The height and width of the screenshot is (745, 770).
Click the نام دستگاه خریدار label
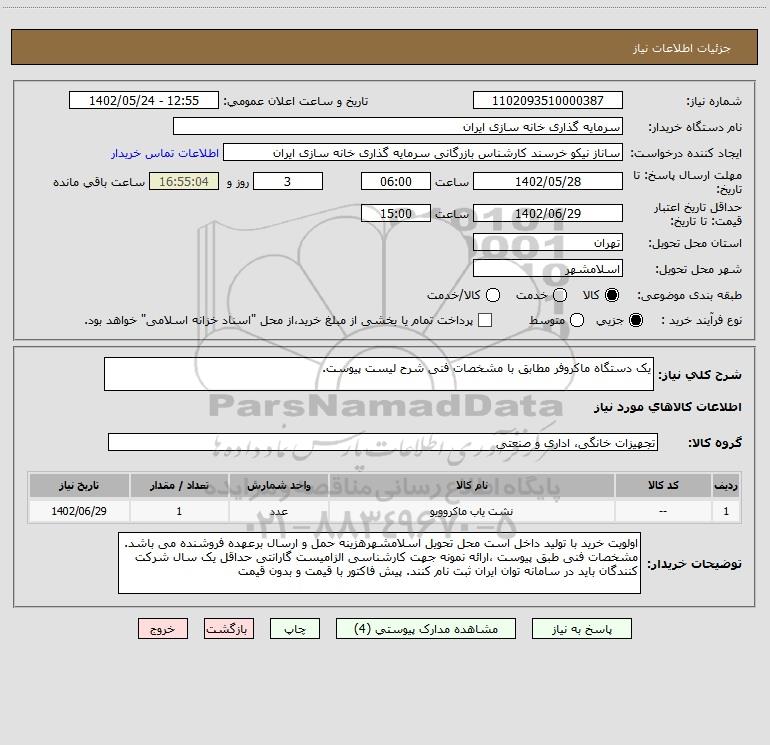tap(695, 127)
